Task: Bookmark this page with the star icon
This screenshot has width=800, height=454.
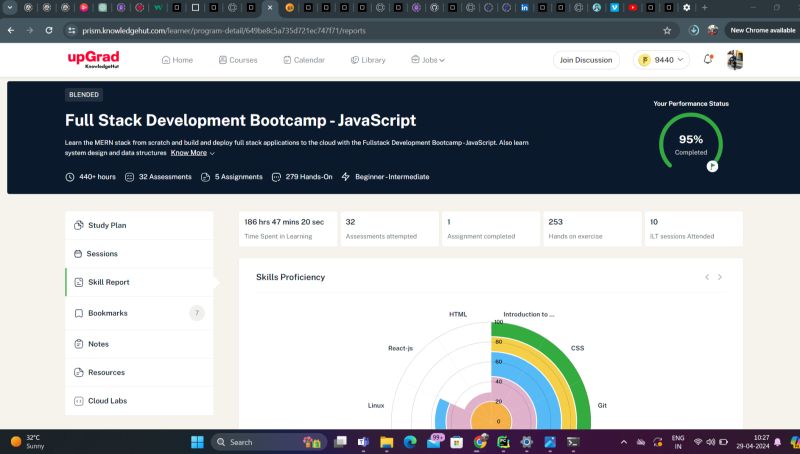Action: [667, 31]
